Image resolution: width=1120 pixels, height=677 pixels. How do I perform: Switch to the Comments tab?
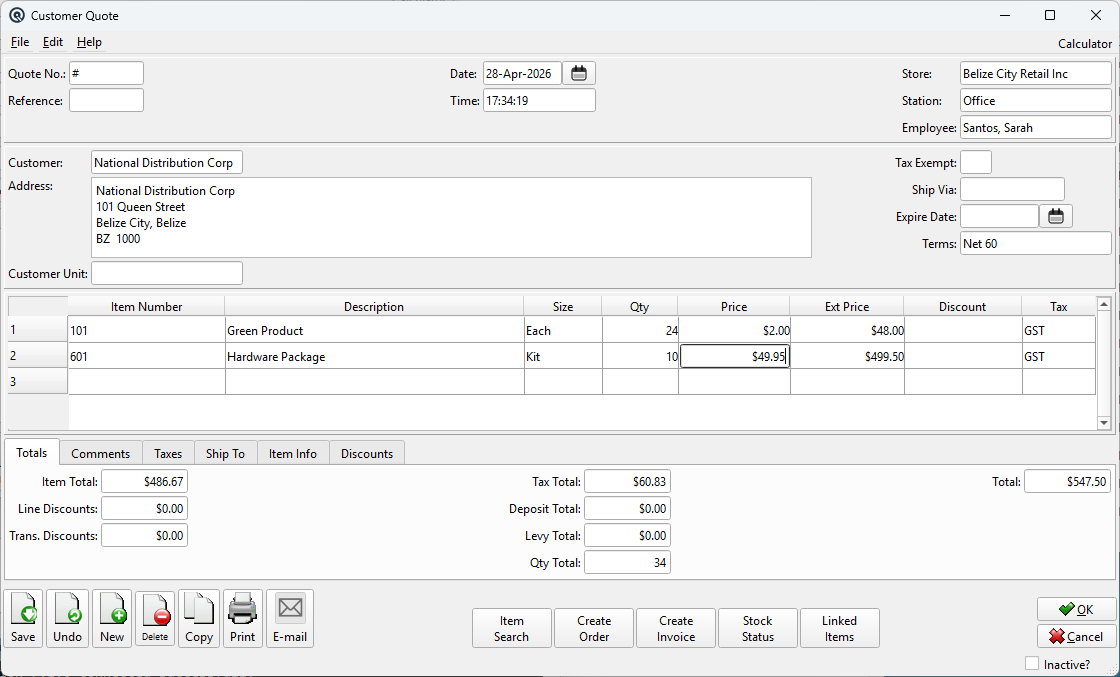click(x=101, y=453)
